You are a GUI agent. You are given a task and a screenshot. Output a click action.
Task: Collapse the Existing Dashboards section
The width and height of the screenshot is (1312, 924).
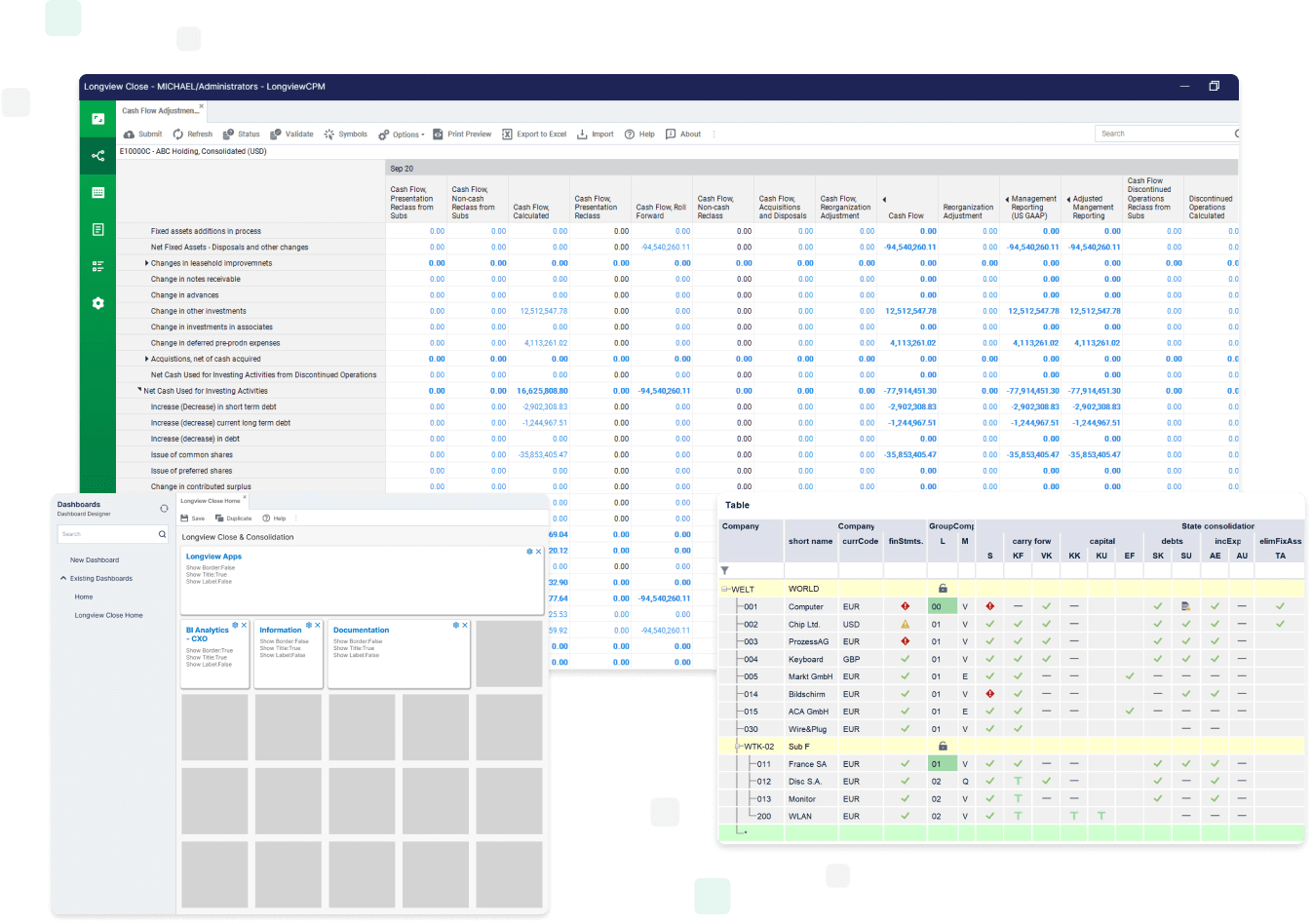63,579
